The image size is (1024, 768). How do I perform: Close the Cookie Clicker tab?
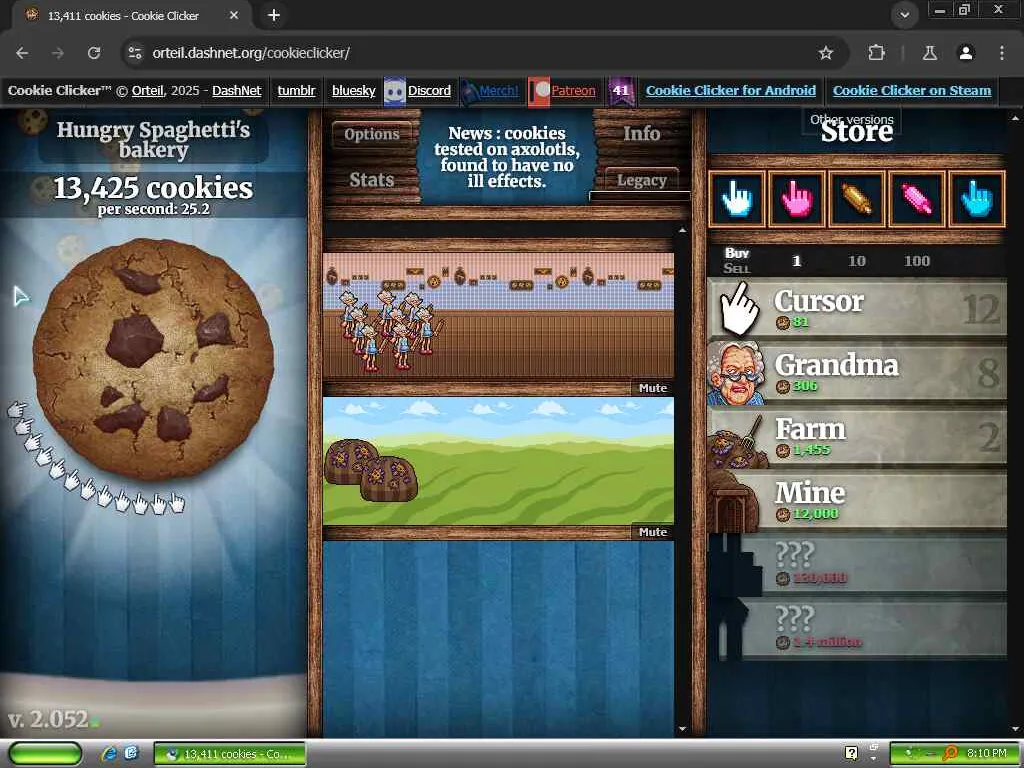click(234, 15)
